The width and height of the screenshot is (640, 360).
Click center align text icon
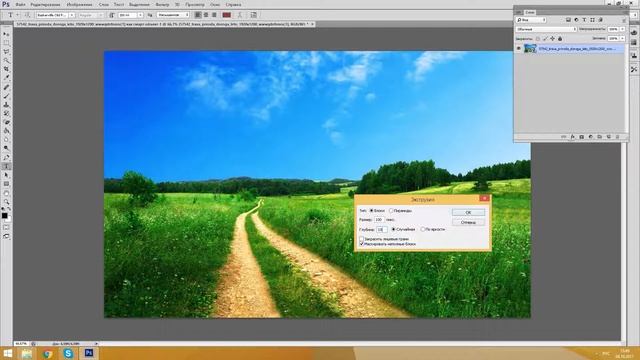pos(206,15)
